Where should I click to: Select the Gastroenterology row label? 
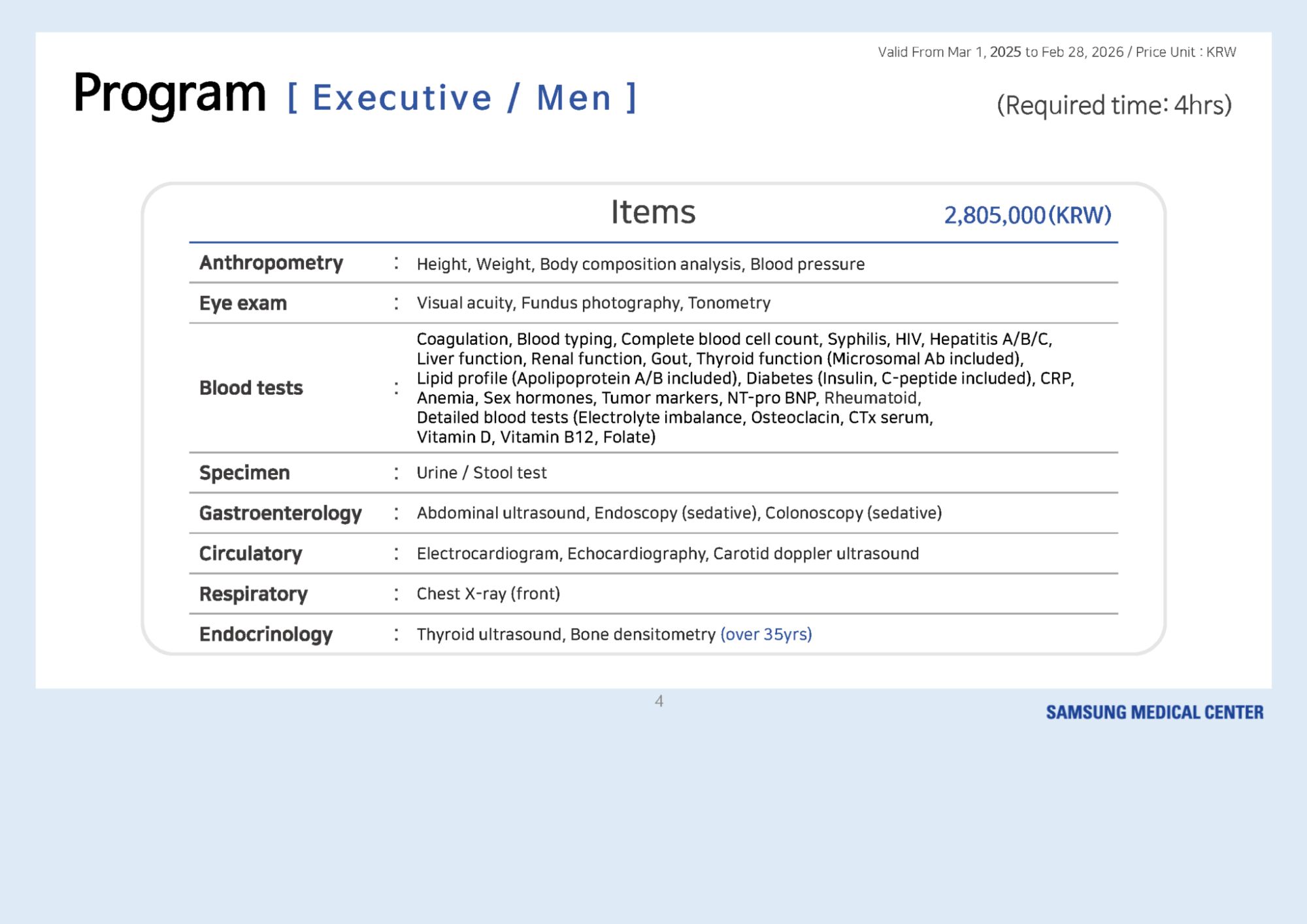coord(280,513)
